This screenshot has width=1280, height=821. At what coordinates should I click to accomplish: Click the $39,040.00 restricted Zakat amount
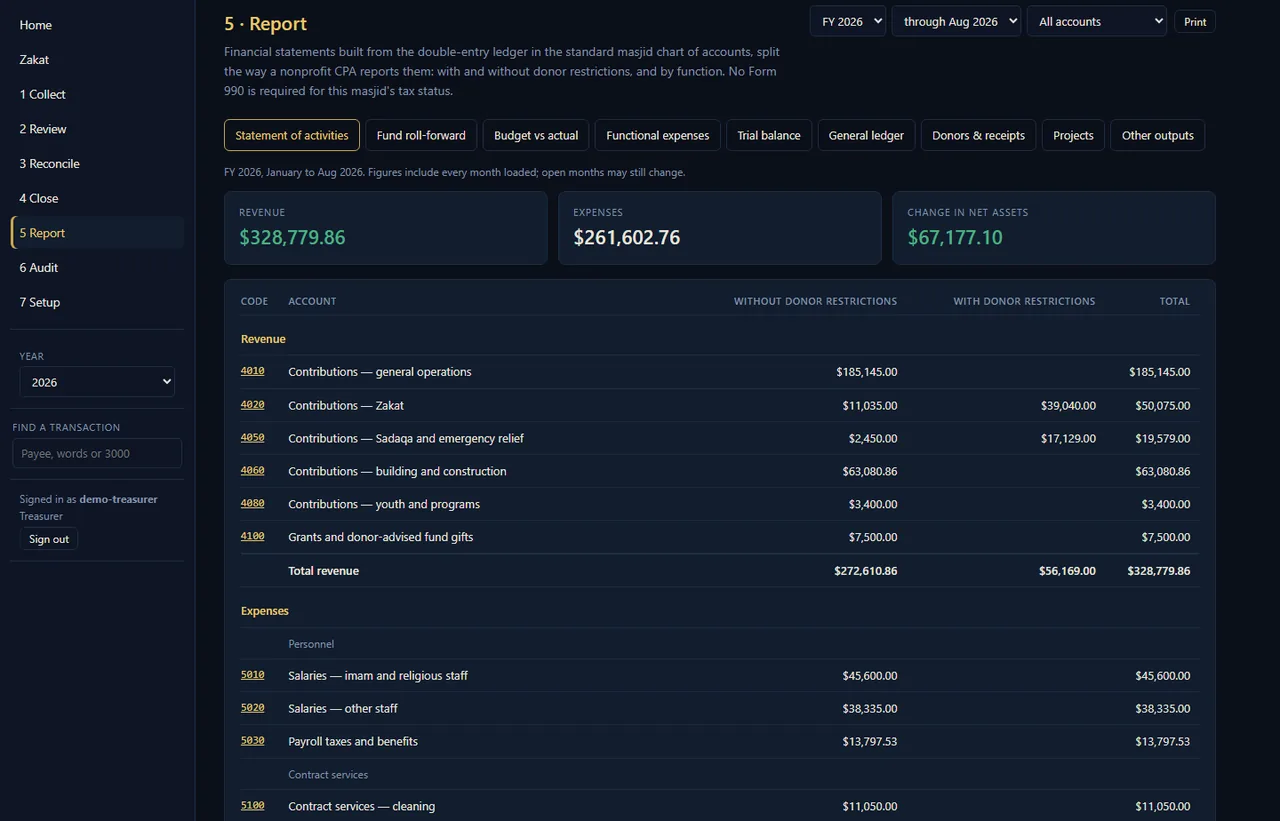click(1068, 406)
